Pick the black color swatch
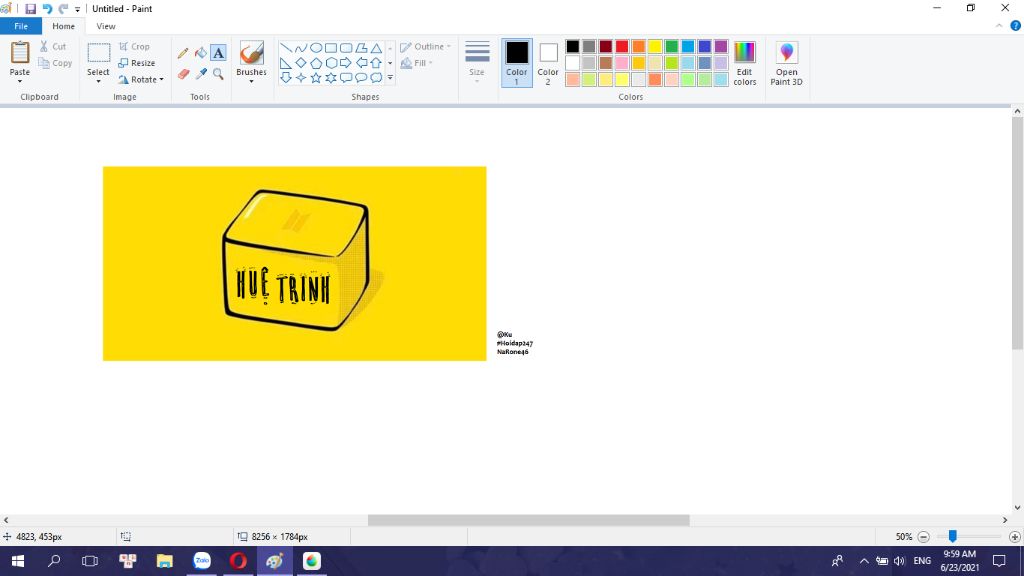Image resolution: width=1024 pixels, height=576 pixels. coord(573,46)
